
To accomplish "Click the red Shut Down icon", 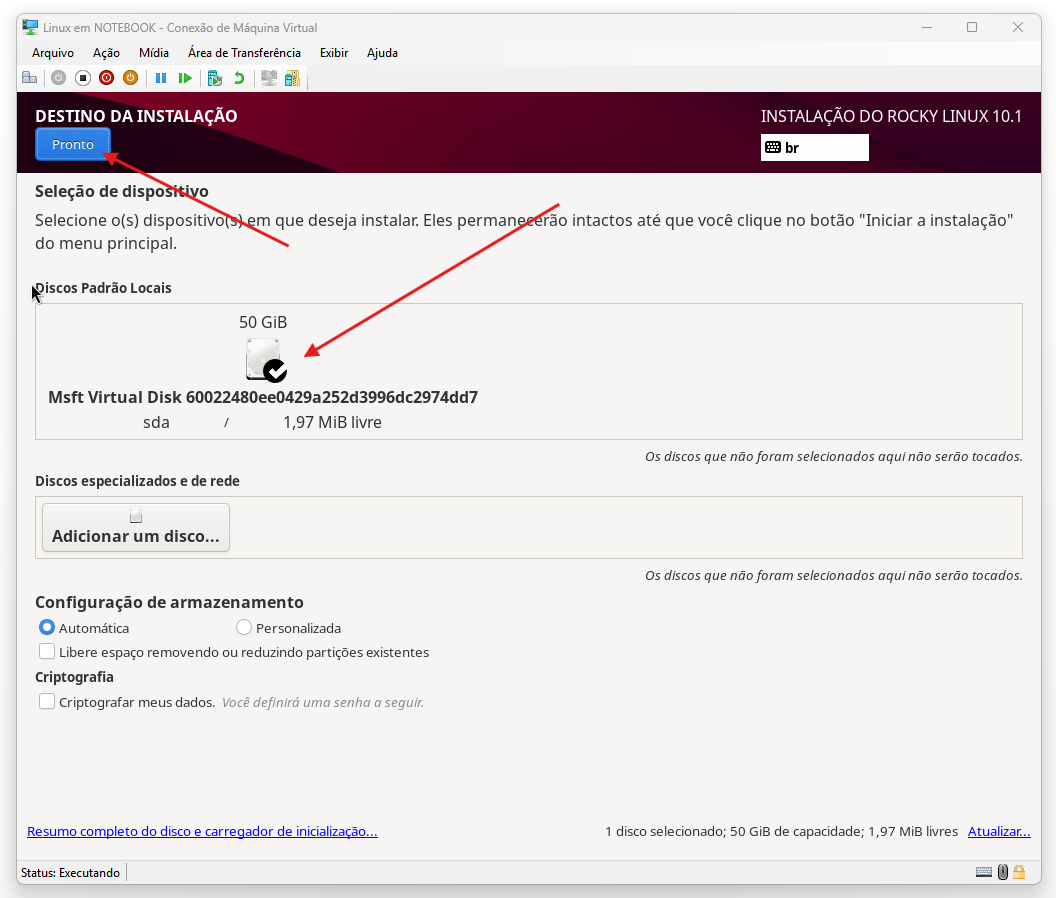I will point(106,78).
